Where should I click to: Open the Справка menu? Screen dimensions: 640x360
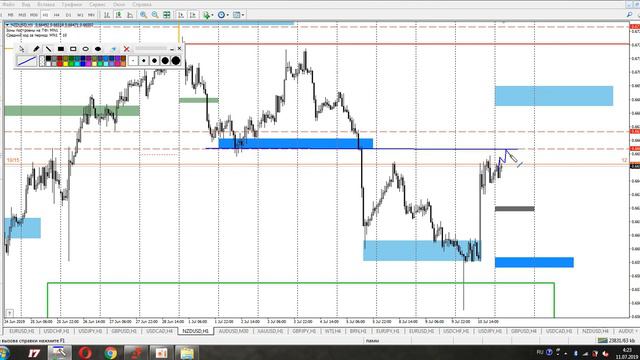click(x=142, y=4)
